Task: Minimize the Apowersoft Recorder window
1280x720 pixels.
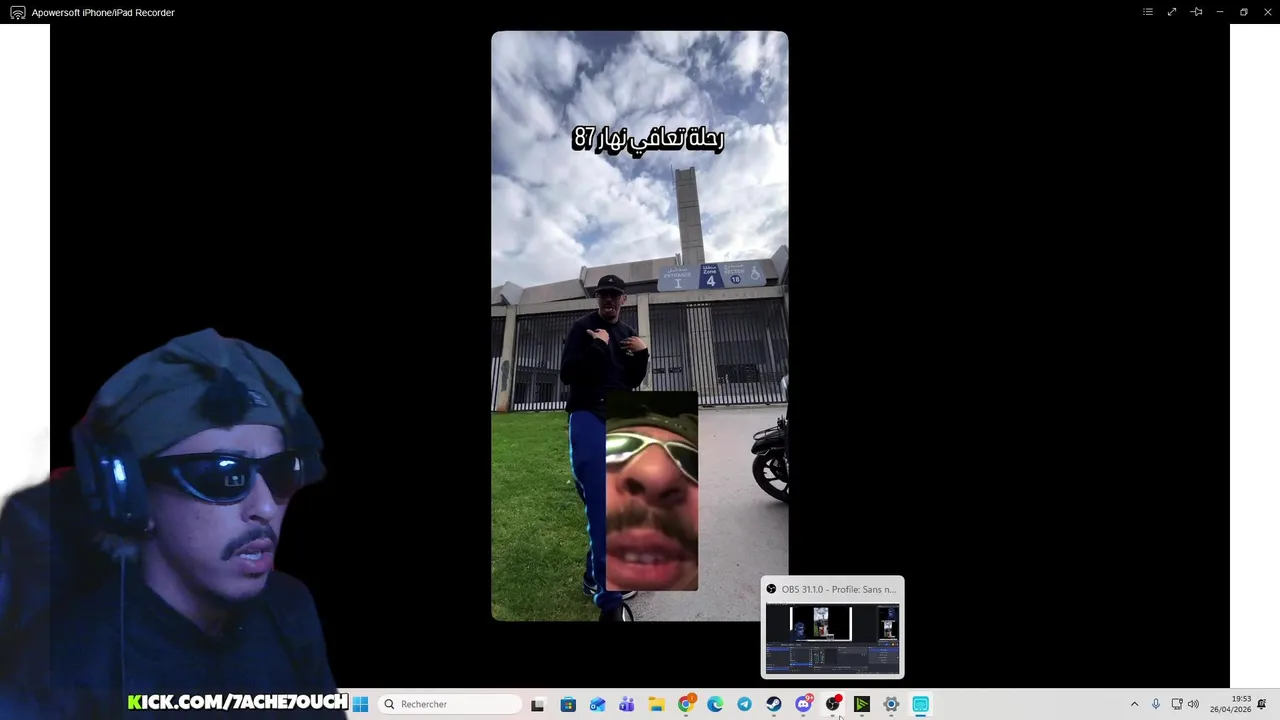Action: 1220,12
